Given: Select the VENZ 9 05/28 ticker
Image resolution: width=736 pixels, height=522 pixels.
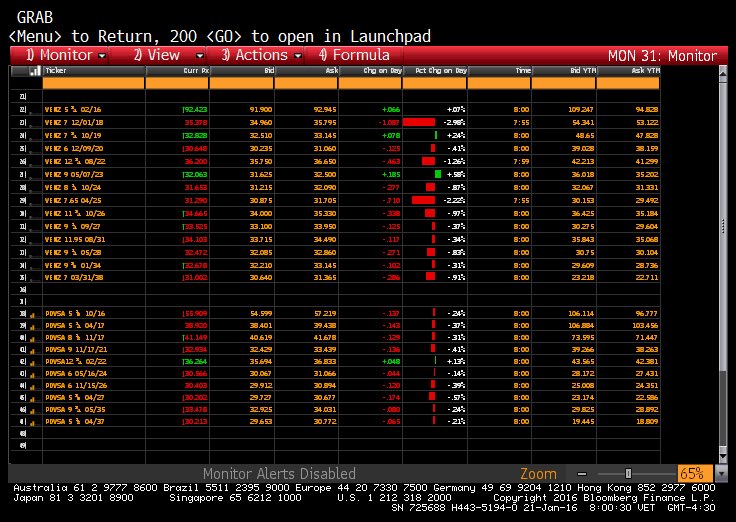Looking at the screenshot, I should pos(73,253).
